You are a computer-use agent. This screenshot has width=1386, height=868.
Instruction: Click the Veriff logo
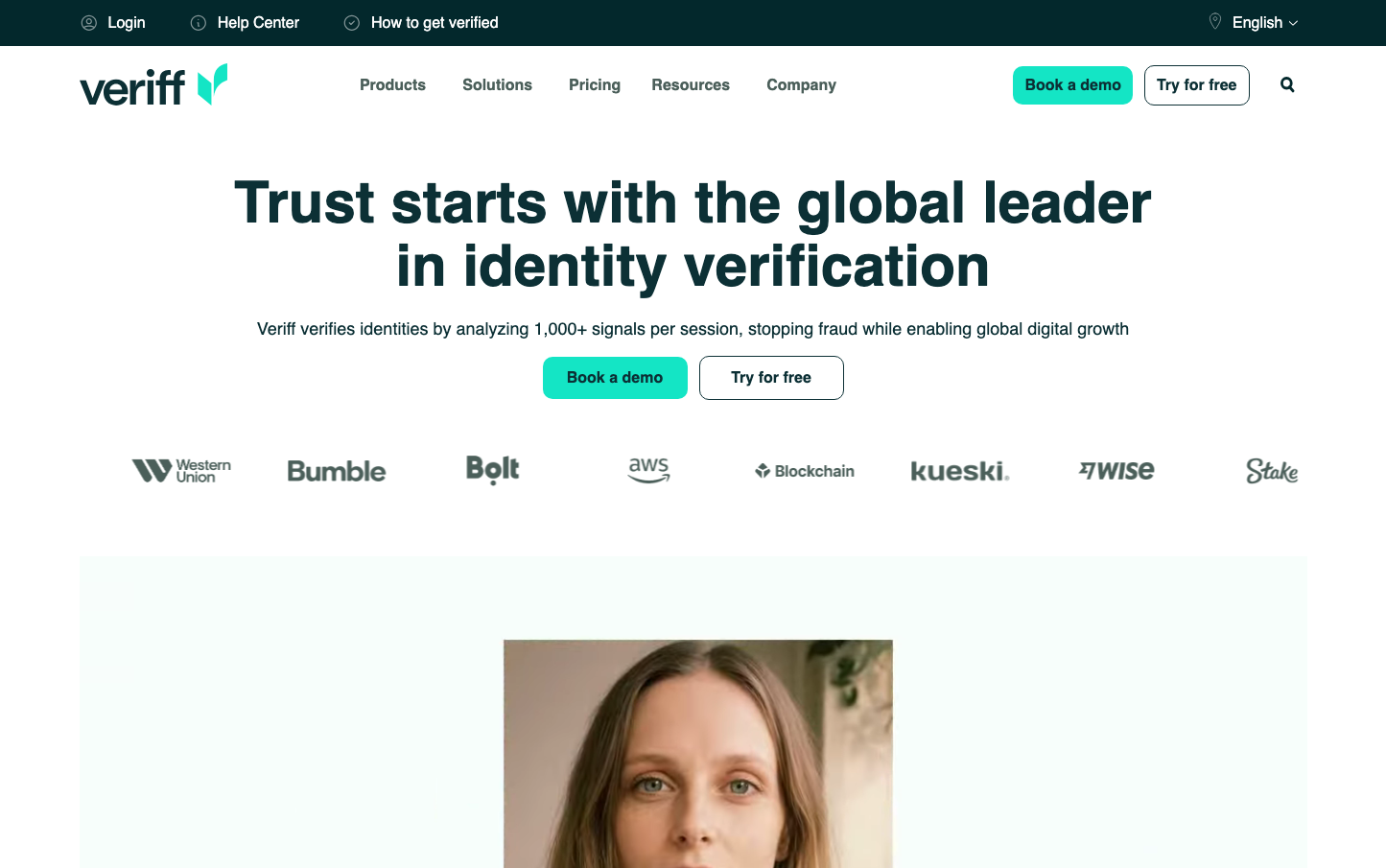coord(153,85)
